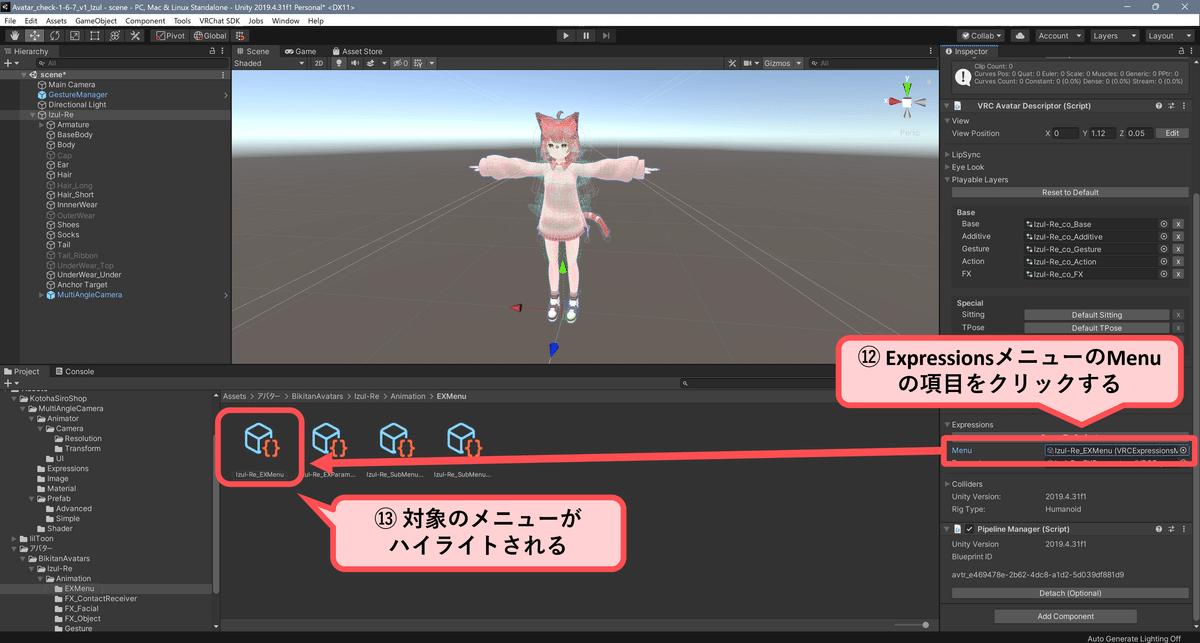Toggle Pipeline Manager enabled checkbox

pos(969,528)
